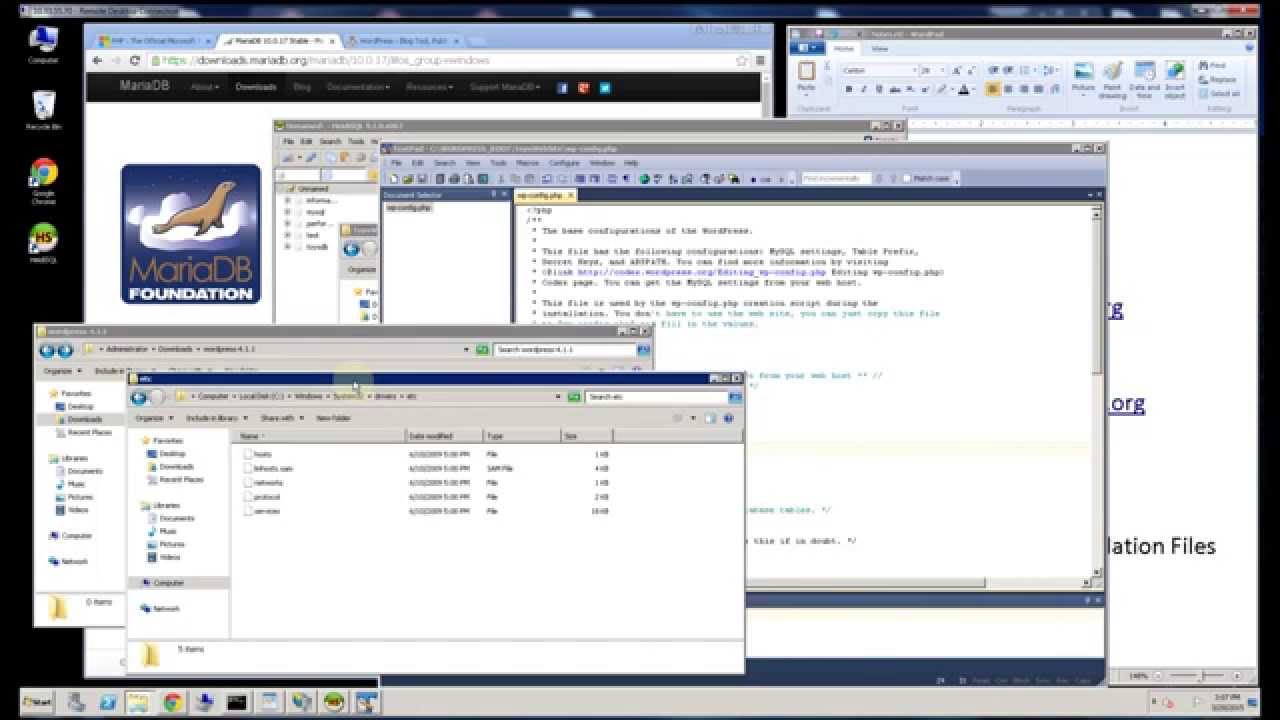1280x720 pixels.
Task: Click Downloads in MariaDB navigation bar
Action: pos(256,88)
